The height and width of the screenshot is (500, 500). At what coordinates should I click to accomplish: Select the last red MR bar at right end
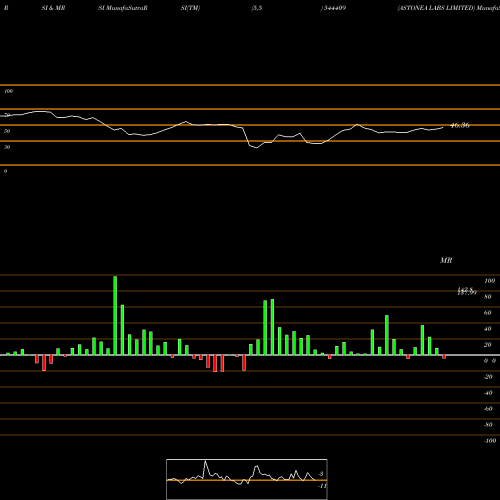[x=444, y=357]
